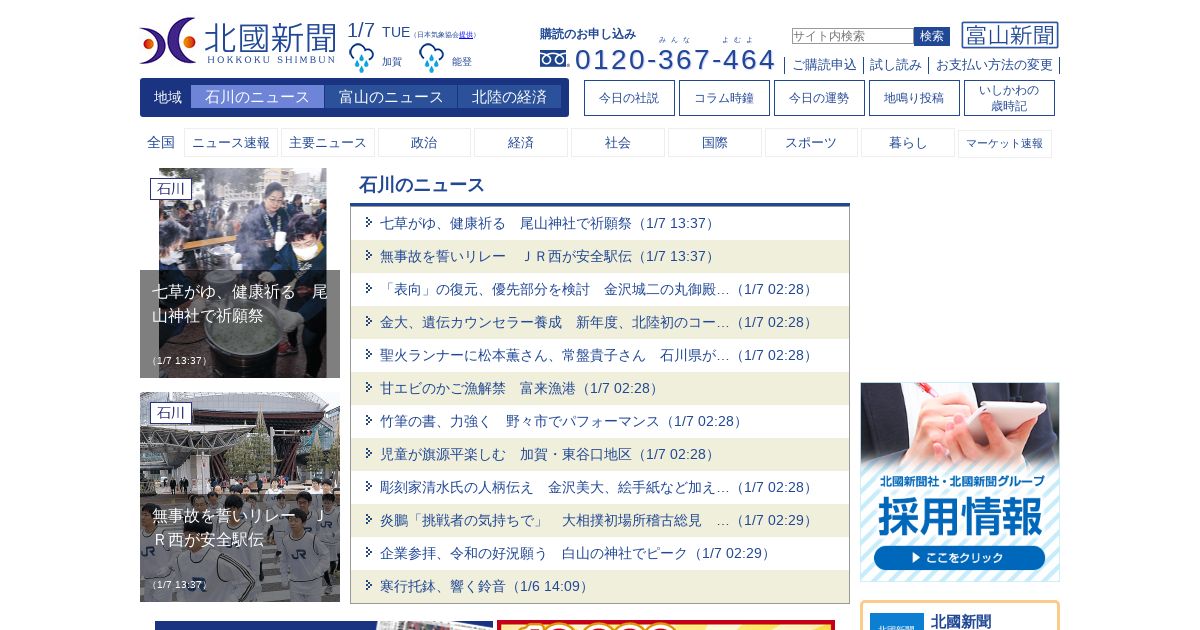
Task: Click the 石川 tag on shrine photo
Action: (171, 189)
